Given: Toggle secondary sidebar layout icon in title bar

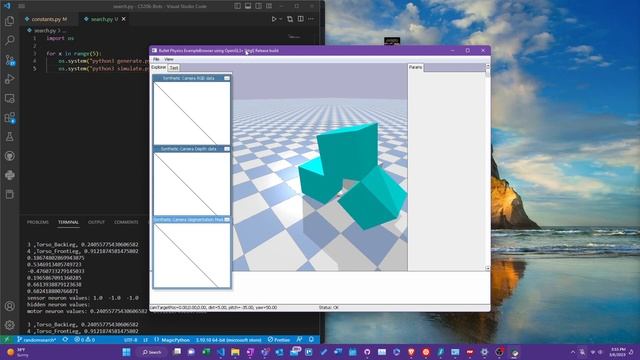Looking at the screenshot, I should click(258, 6).
